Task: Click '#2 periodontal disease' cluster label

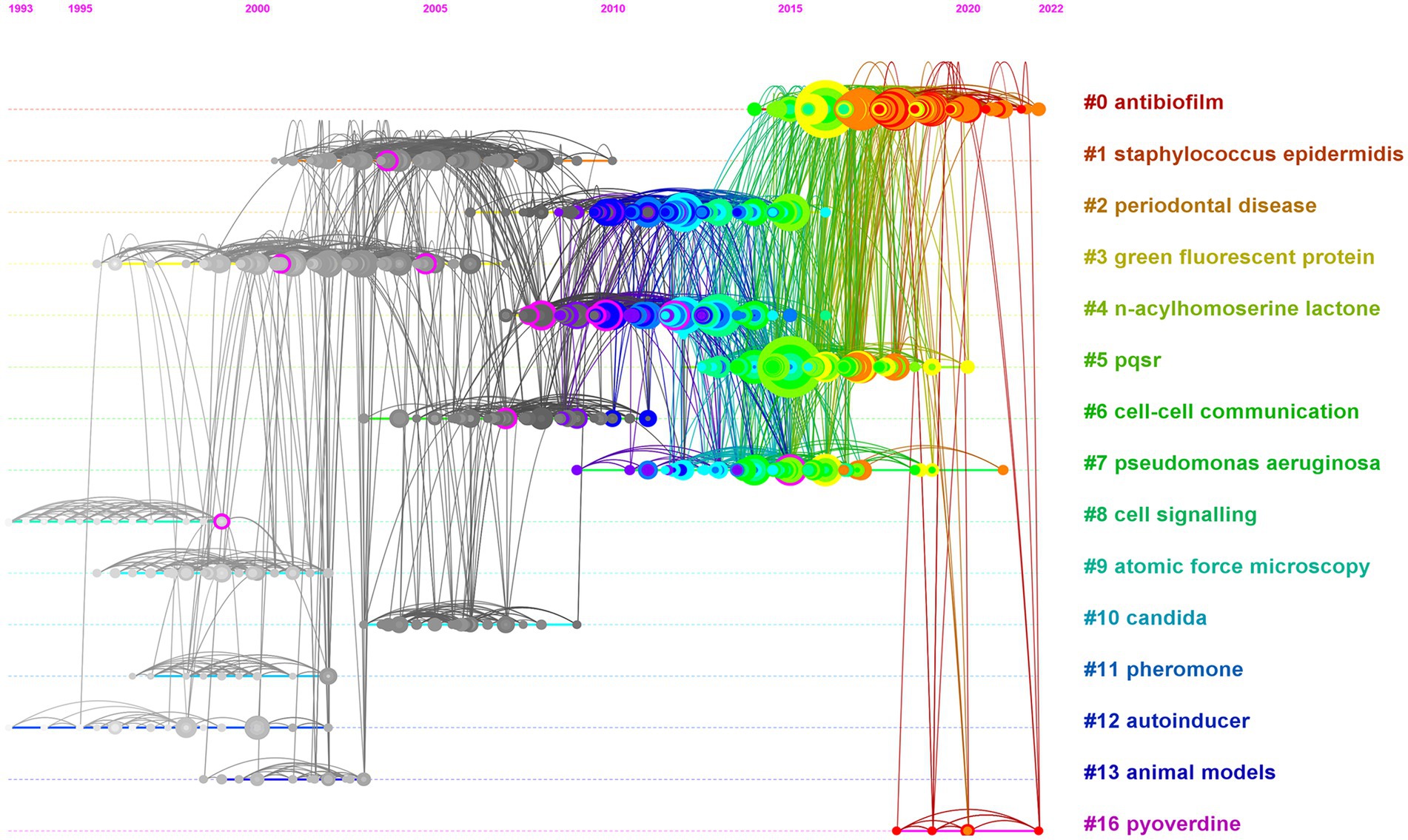Action: 1200,205
